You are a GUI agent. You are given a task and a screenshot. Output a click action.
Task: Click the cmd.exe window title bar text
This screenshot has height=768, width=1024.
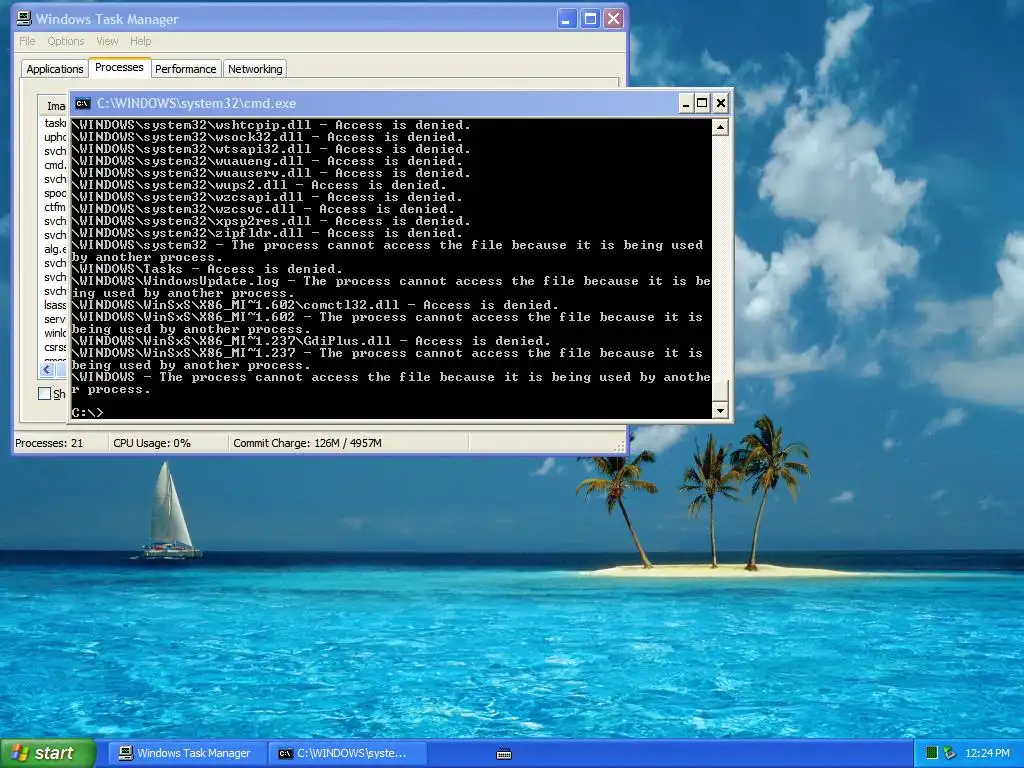pyautogui.click(x=196, y=103)
